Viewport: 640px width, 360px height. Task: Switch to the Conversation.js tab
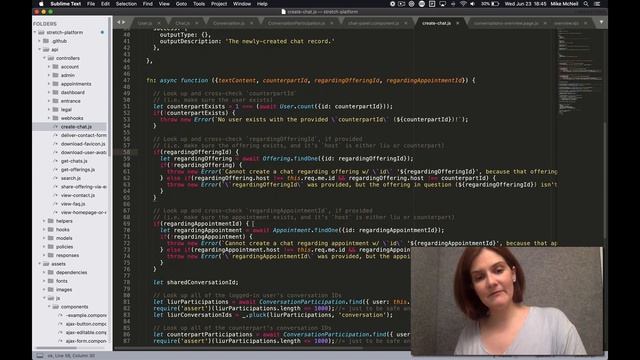tap(229, 23)
